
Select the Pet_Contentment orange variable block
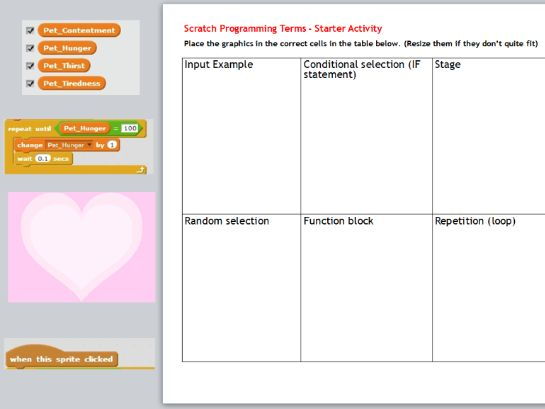click(x=79, y=30)
